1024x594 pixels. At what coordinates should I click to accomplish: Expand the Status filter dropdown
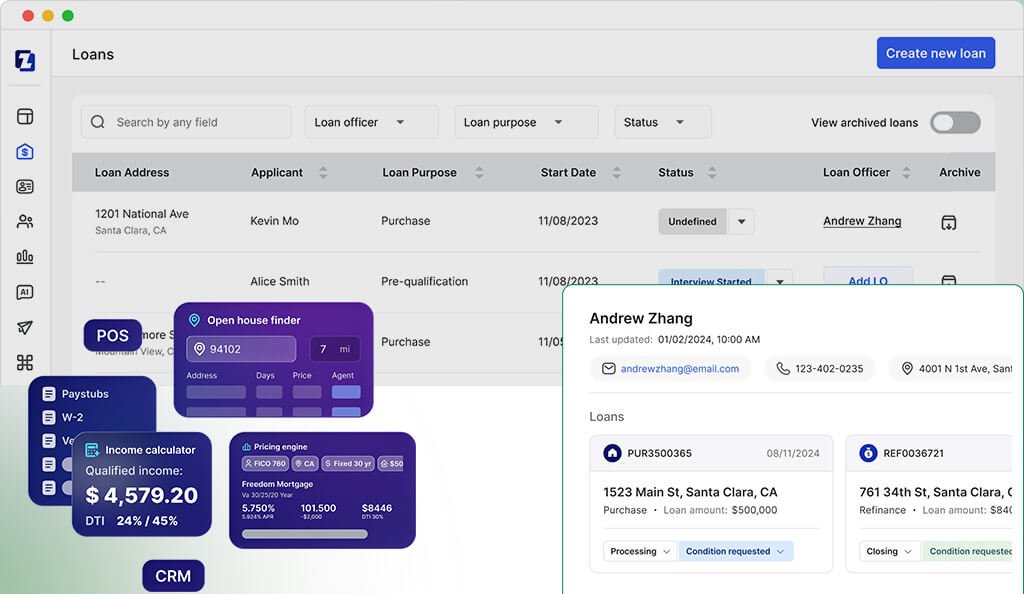tap(662, 121)
